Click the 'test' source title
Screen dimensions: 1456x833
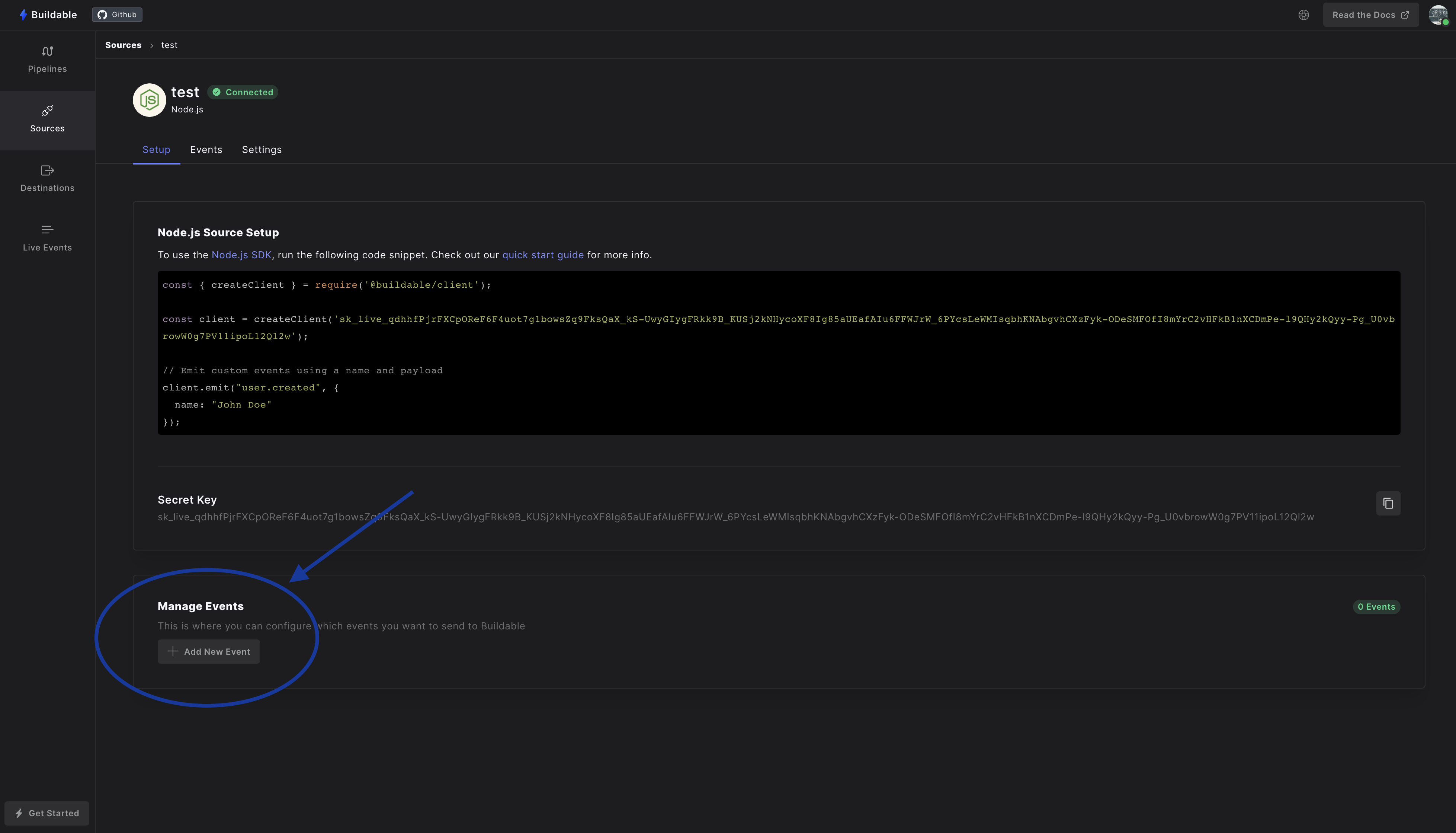pos(185,92)
